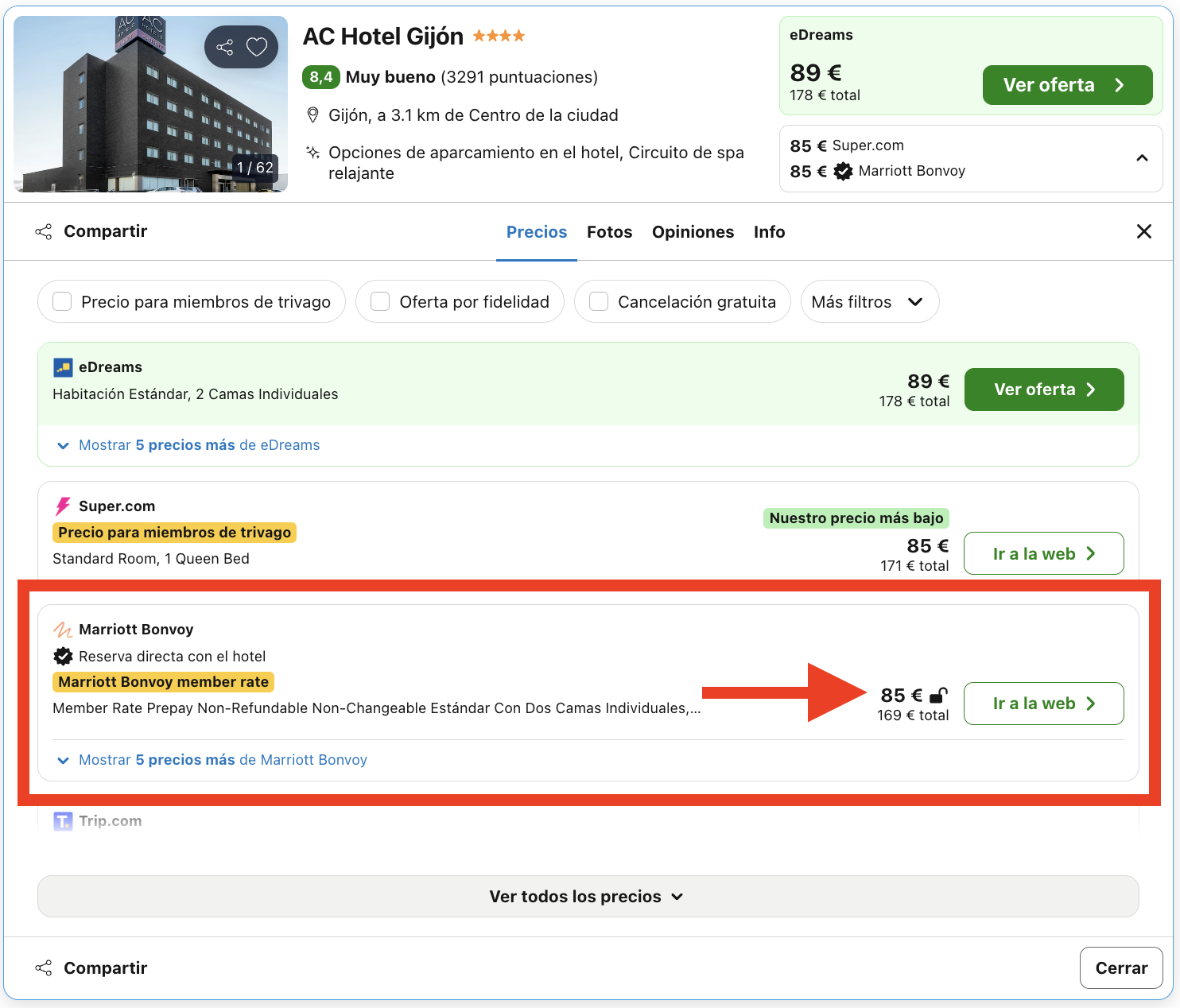Screen dimensions: 1180x1008
Task: Check the Oferta por fidelidad filter
Action: click(x=380, y=302)
